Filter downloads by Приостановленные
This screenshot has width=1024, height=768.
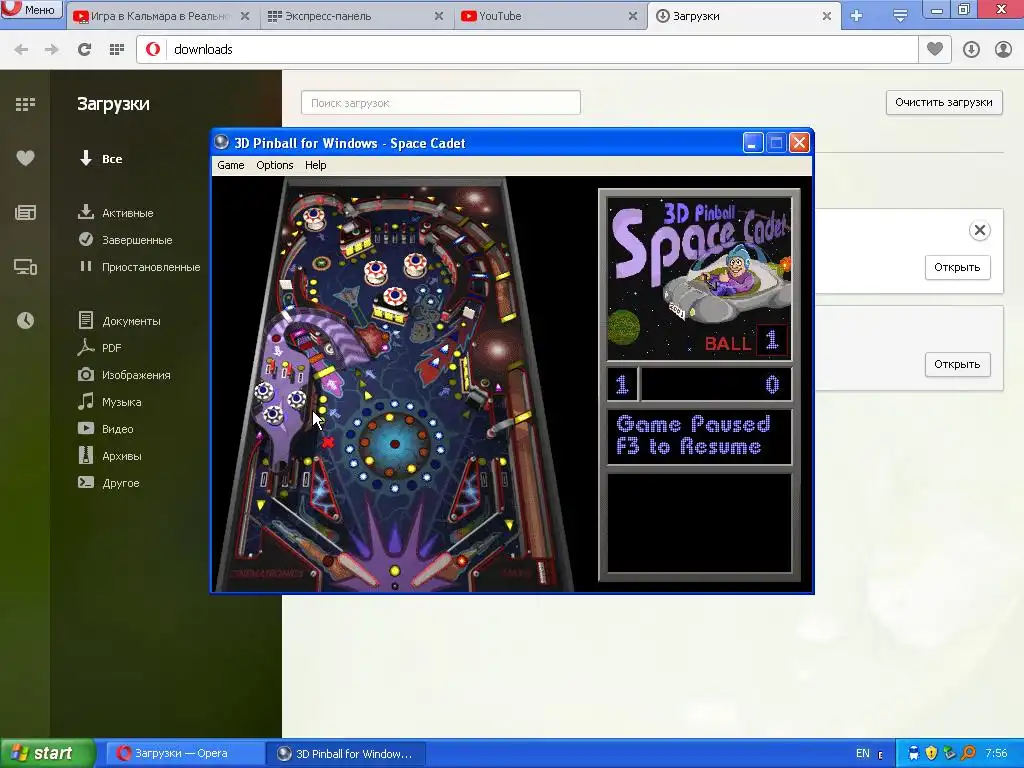coord(139,267)
